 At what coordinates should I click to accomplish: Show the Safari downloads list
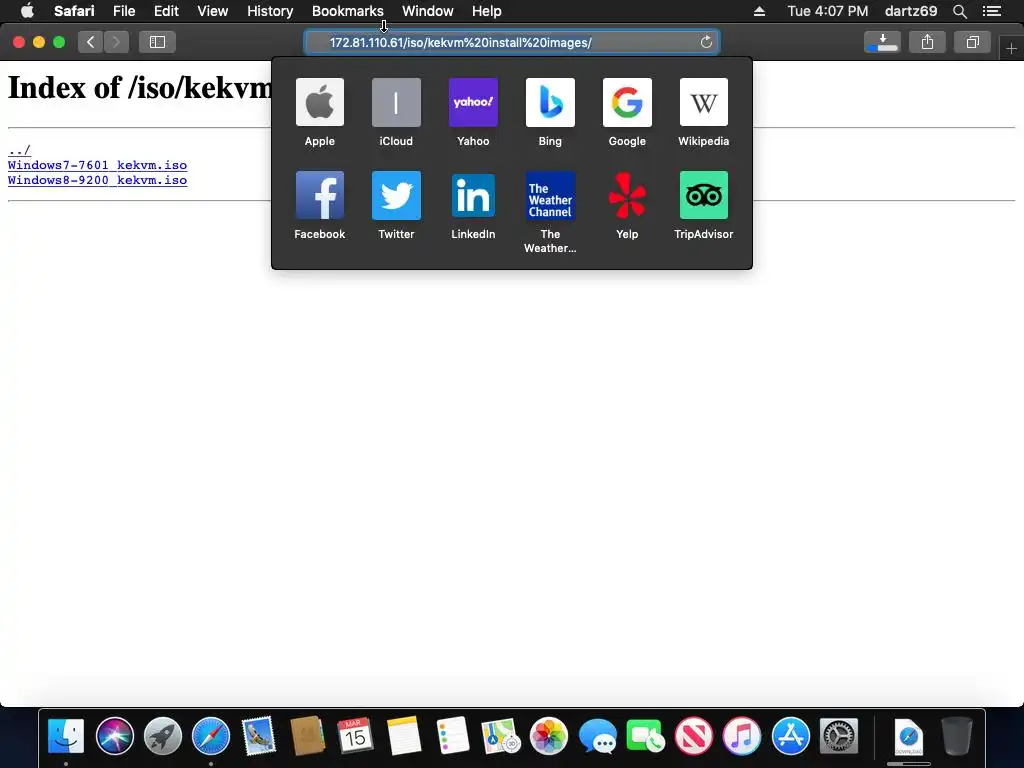click(x=882, y=42)
